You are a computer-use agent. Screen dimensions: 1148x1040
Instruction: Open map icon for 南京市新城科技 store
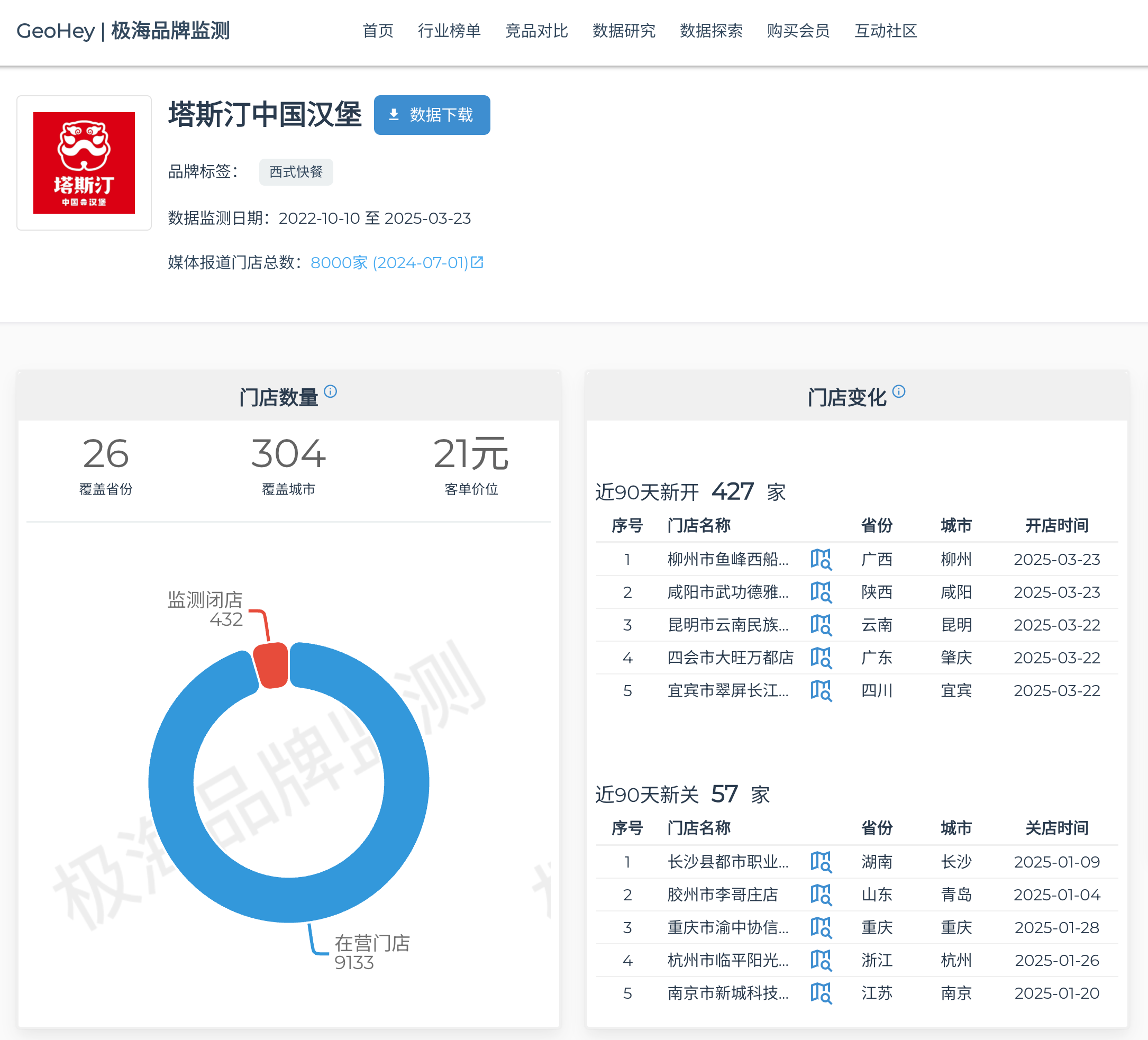tap(821, 993)
